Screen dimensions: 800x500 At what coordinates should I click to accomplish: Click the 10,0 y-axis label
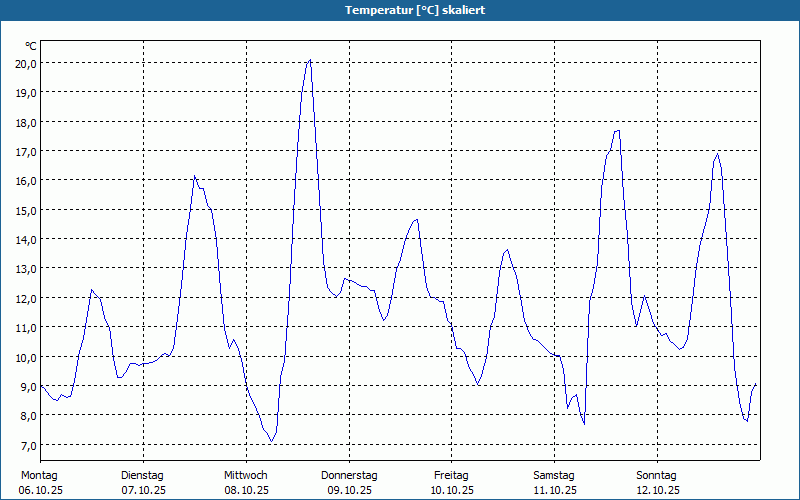tap(26, 357)
